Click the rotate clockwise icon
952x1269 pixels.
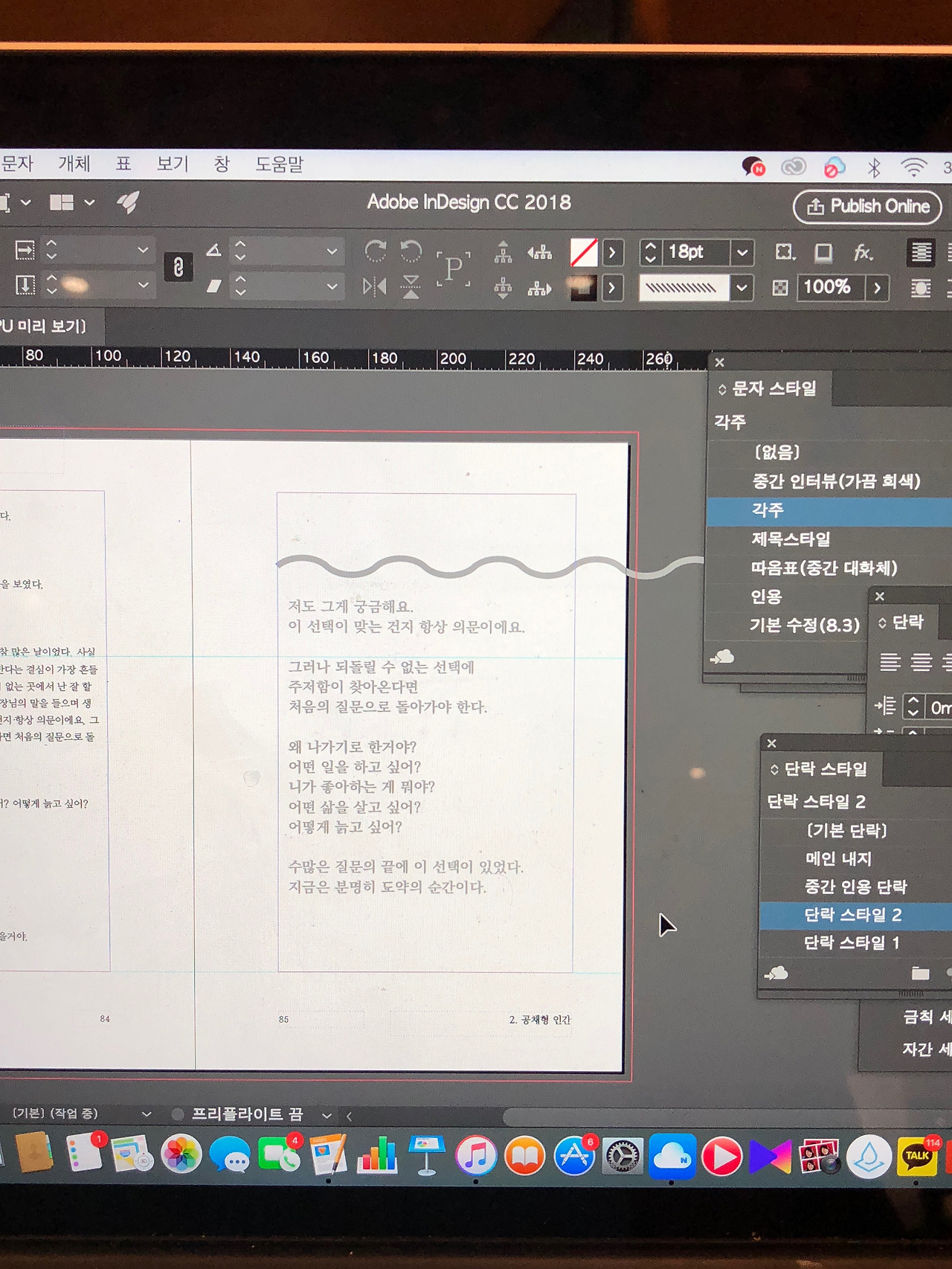point(375,251)
